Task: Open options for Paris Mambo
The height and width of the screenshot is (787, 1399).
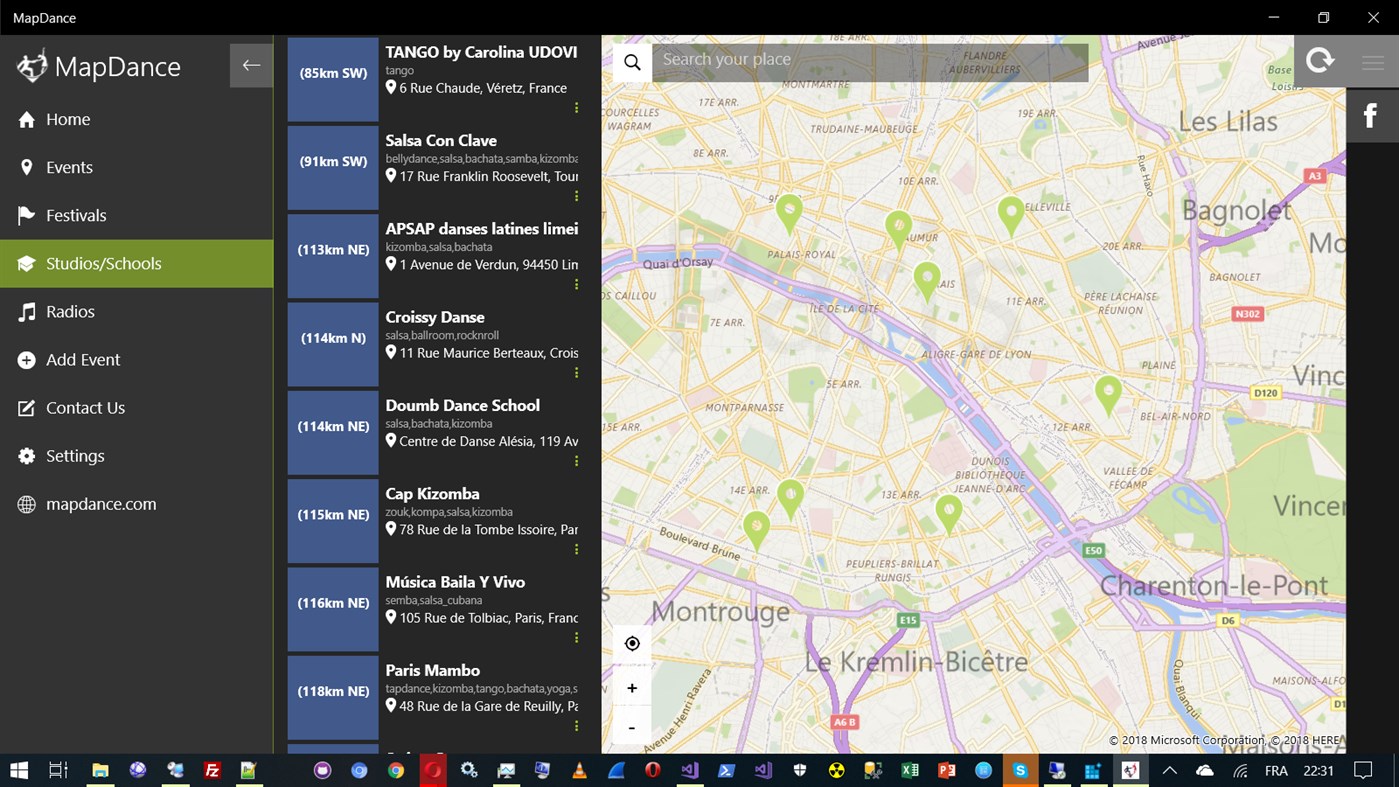Action: (x=576, y=726)
